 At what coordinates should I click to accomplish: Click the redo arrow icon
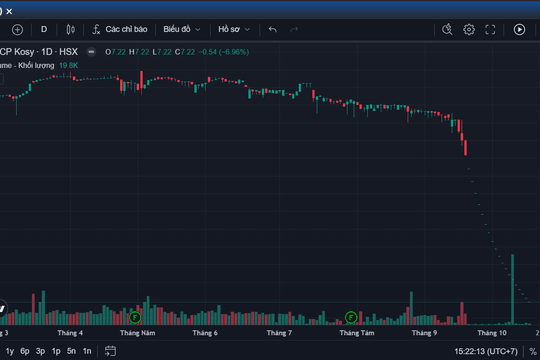tap(294, 30)
